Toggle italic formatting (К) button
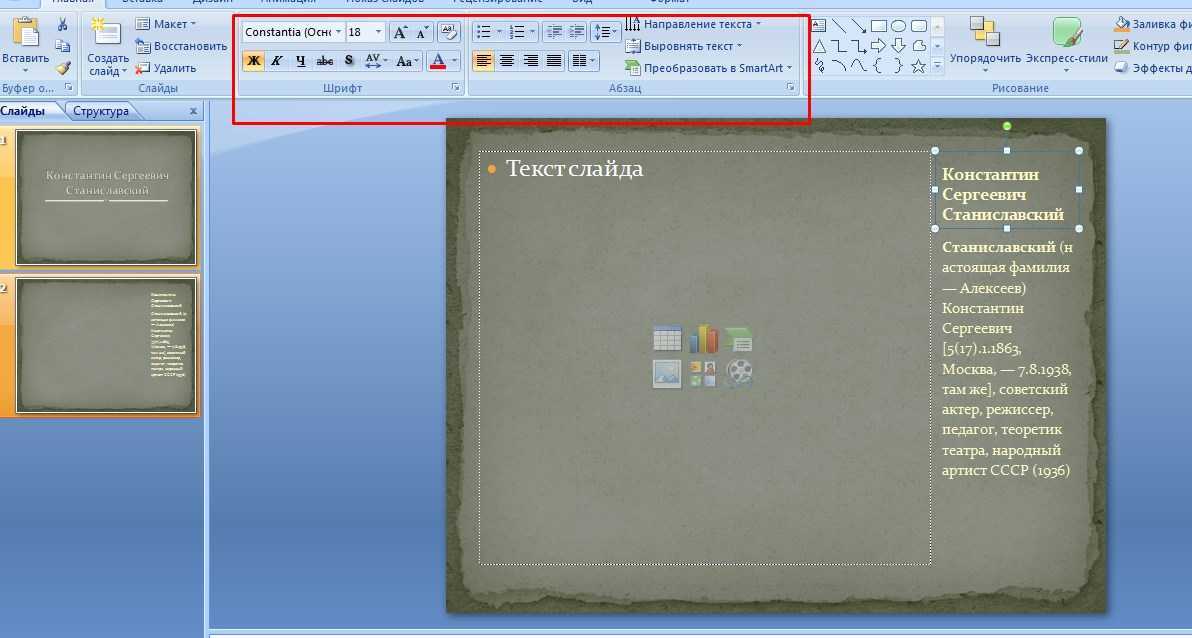This screenshot has width=1192, height=638. click(x=277, y=61)
